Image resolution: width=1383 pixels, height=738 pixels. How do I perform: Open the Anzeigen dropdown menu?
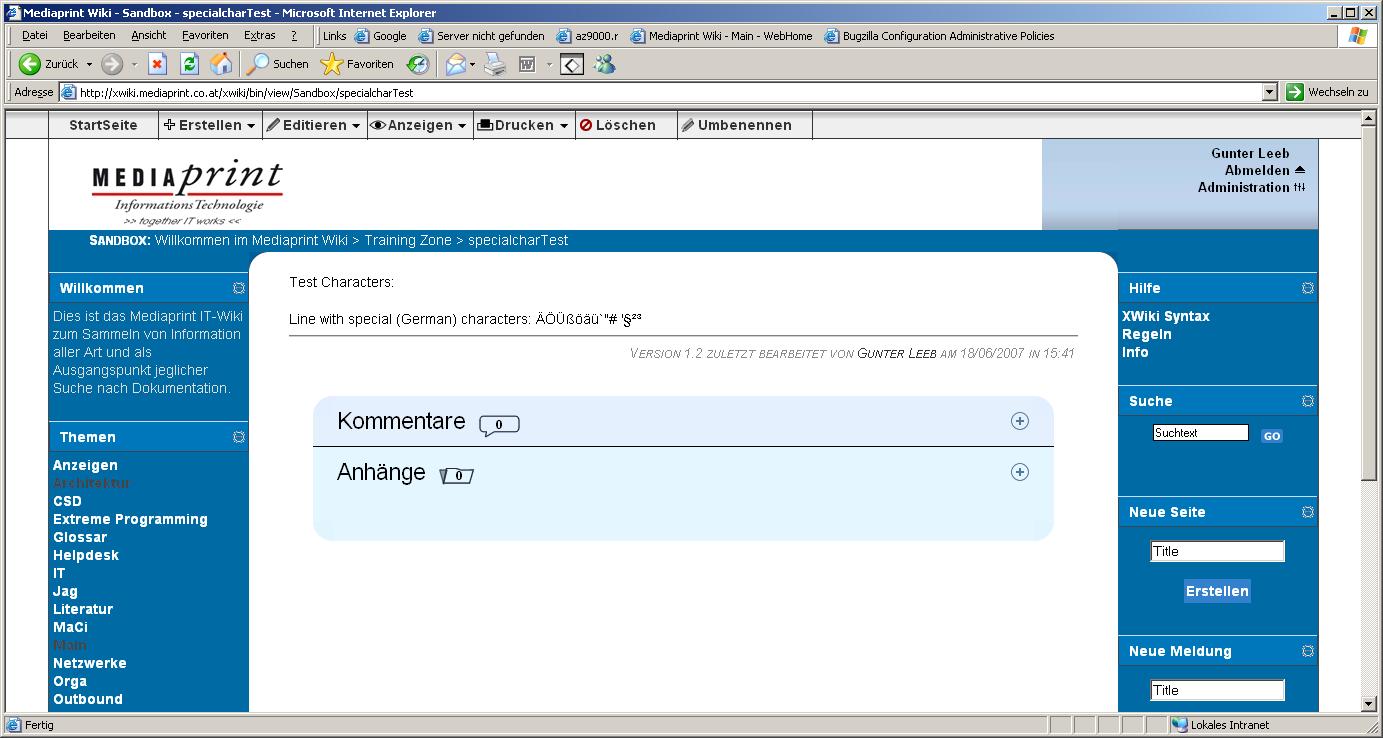click(x=420, y=125)
